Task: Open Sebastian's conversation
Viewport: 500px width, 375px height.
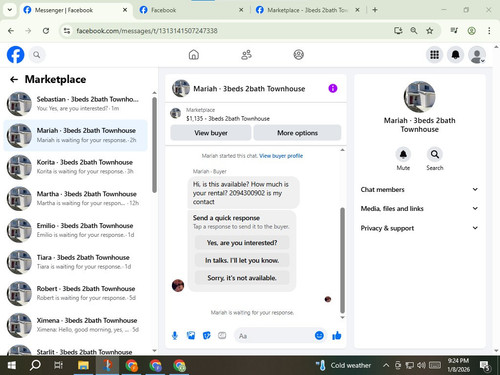Action: tap(75, 104)
